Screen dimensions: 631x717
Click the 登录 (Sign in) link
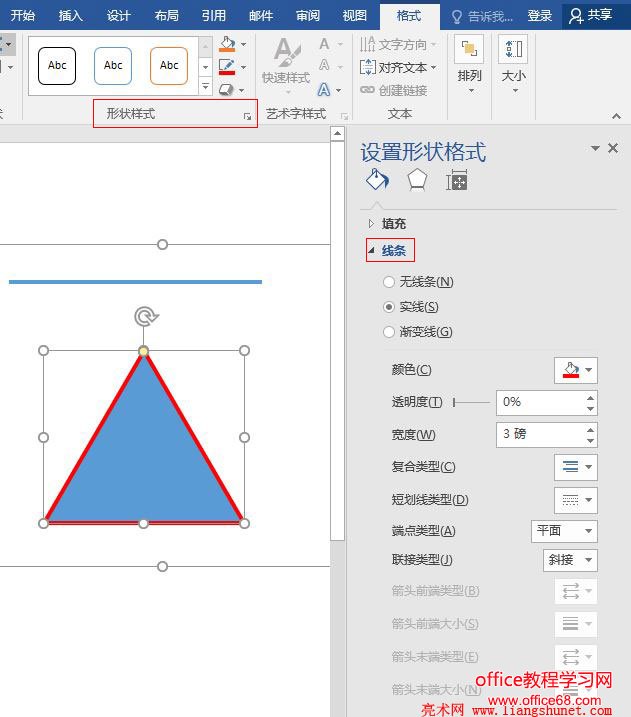[x=540, y=15]
